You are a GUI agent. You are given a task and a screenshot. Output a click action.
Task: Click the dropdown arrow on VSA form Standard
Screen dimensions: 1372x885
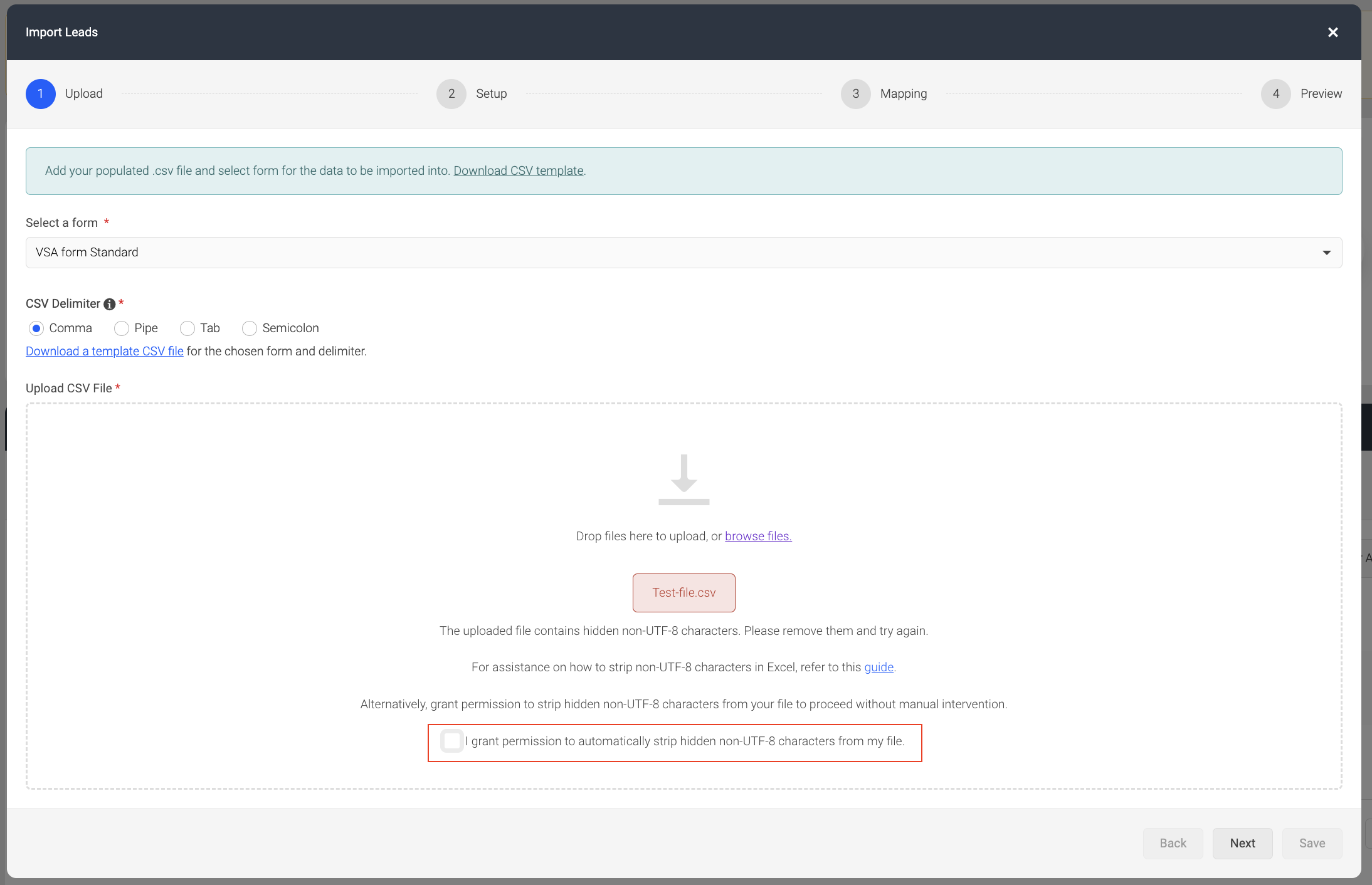1327,253
